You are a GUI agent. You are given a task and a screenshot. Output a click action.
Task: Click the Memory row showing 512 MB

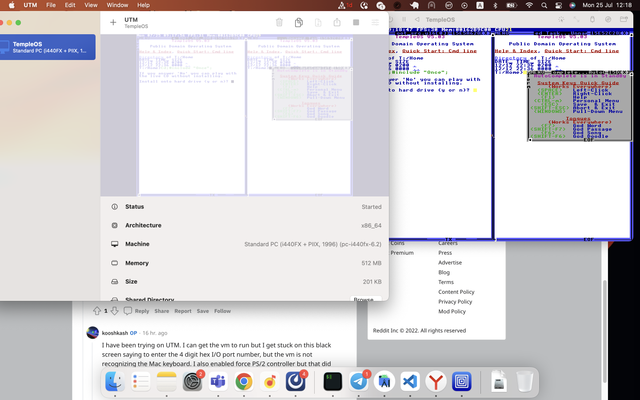(x=245, y=263)
